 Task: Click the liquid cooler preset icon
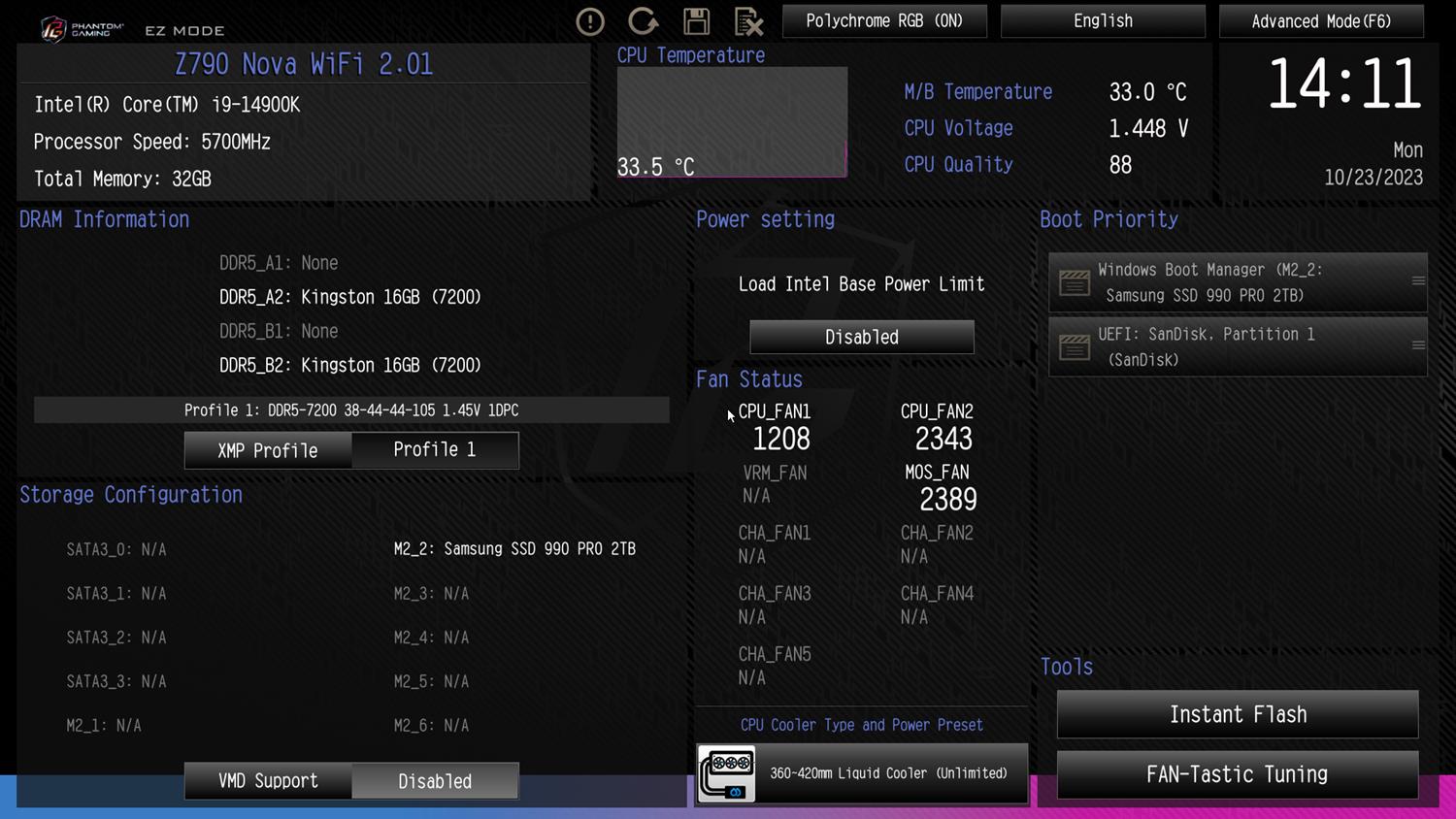pyautogui.click(x=727, y=774)
